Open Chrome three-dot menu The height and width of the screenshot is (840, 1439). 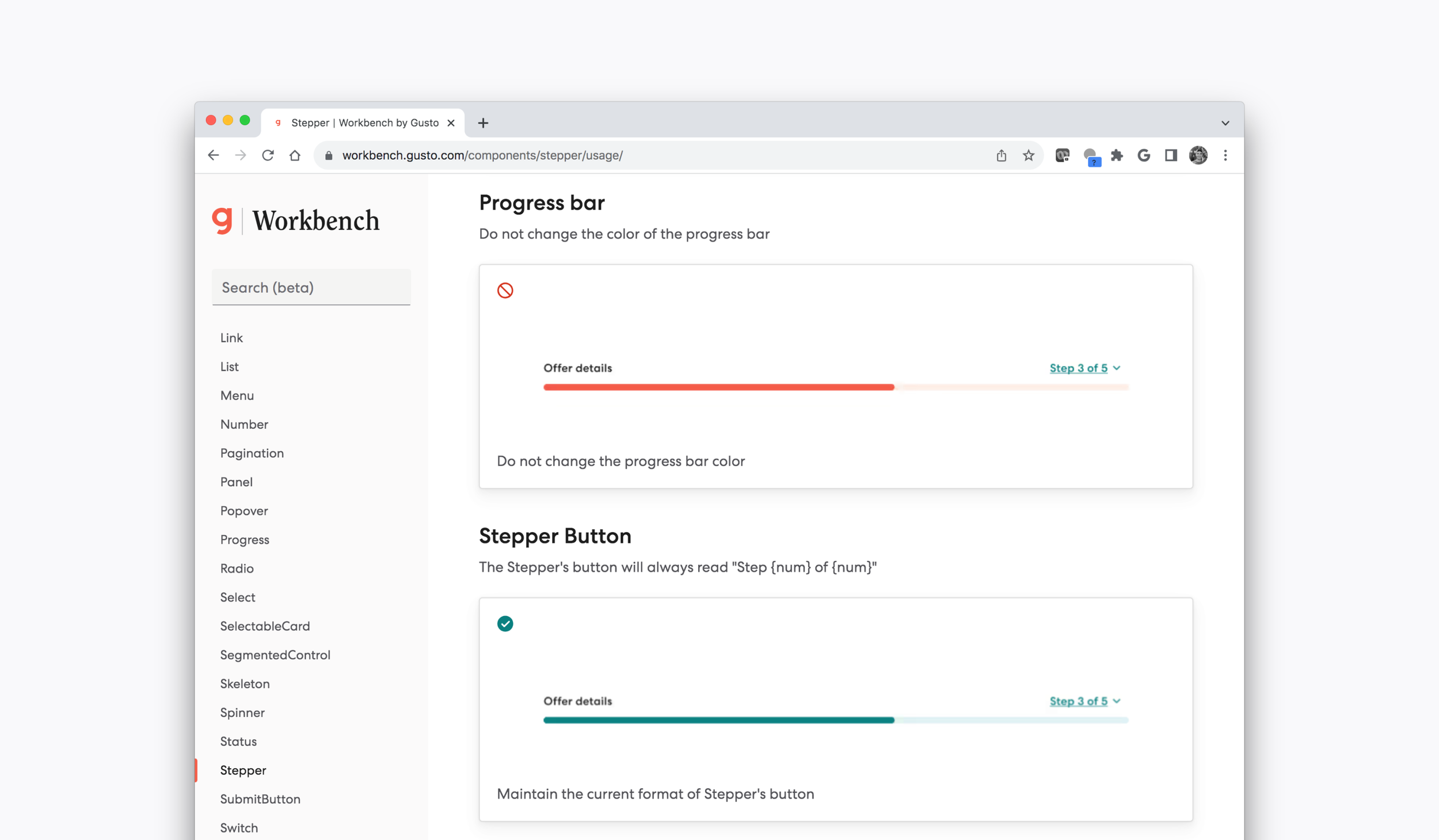click(1225, 155)
